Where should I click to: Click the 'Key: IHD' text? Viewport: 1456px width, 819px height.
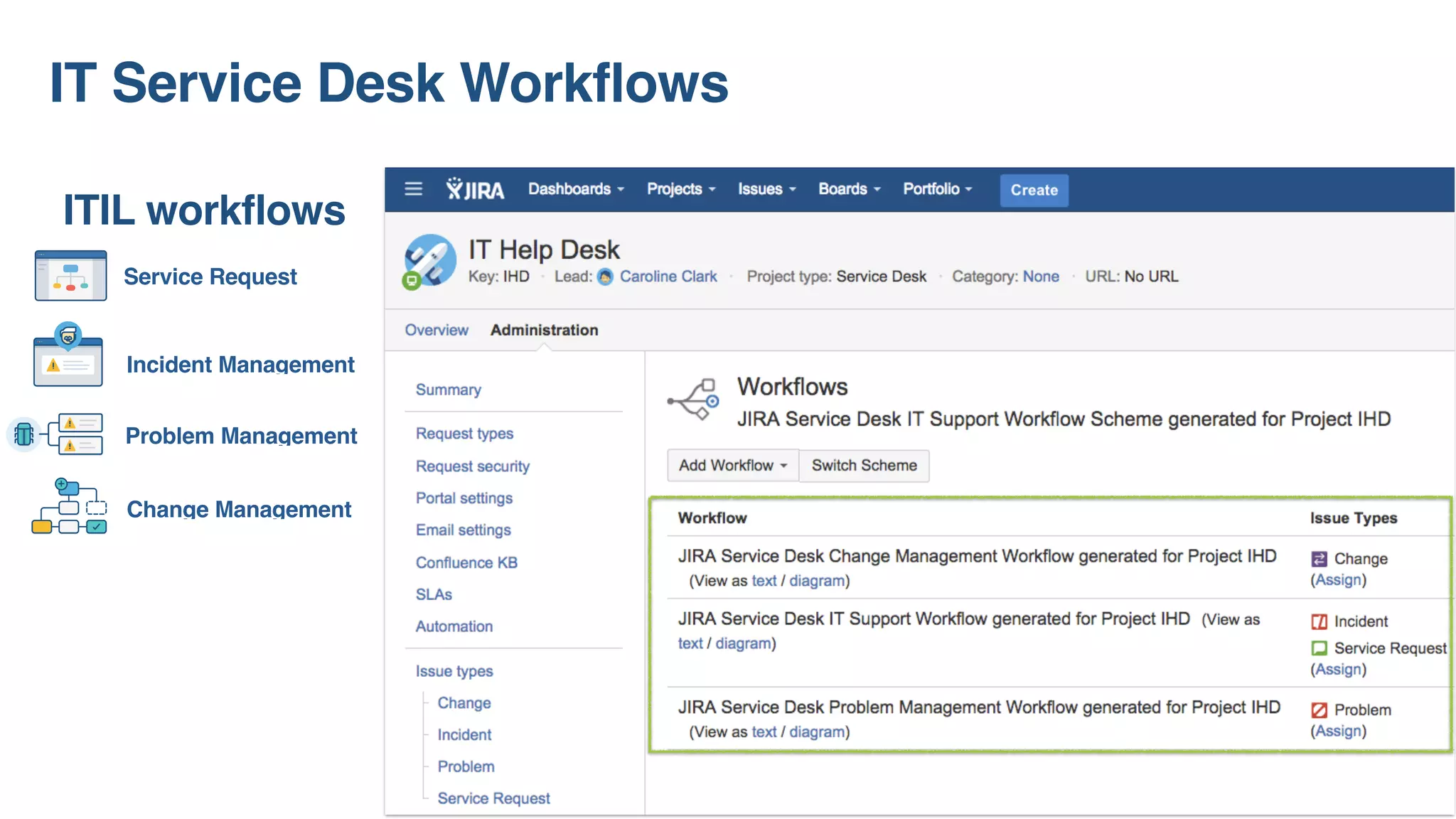[498, 277]
